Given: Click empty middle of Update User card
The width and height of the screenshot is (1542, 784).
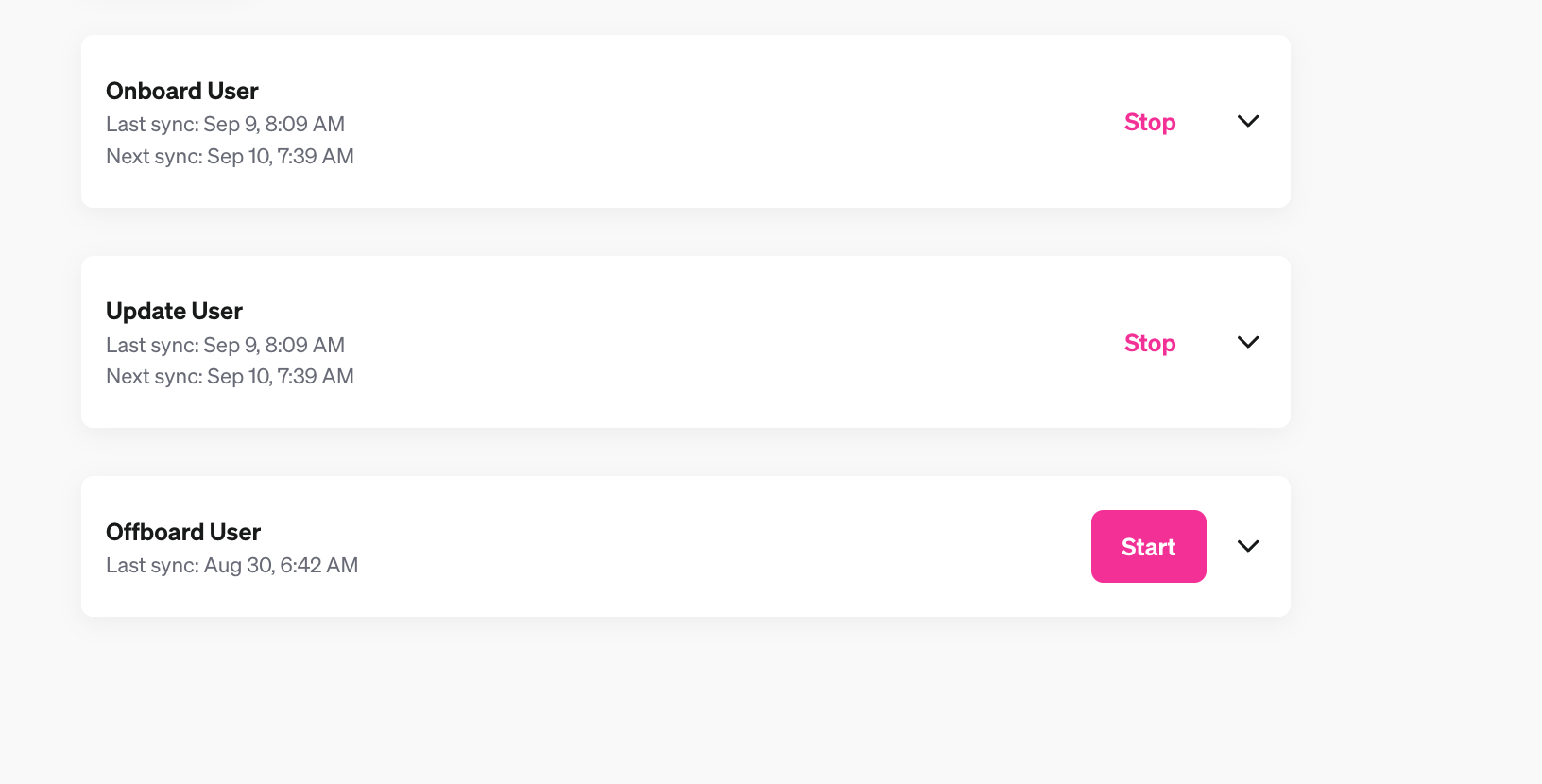Looking at the screenshot, I should pos(709,342).
